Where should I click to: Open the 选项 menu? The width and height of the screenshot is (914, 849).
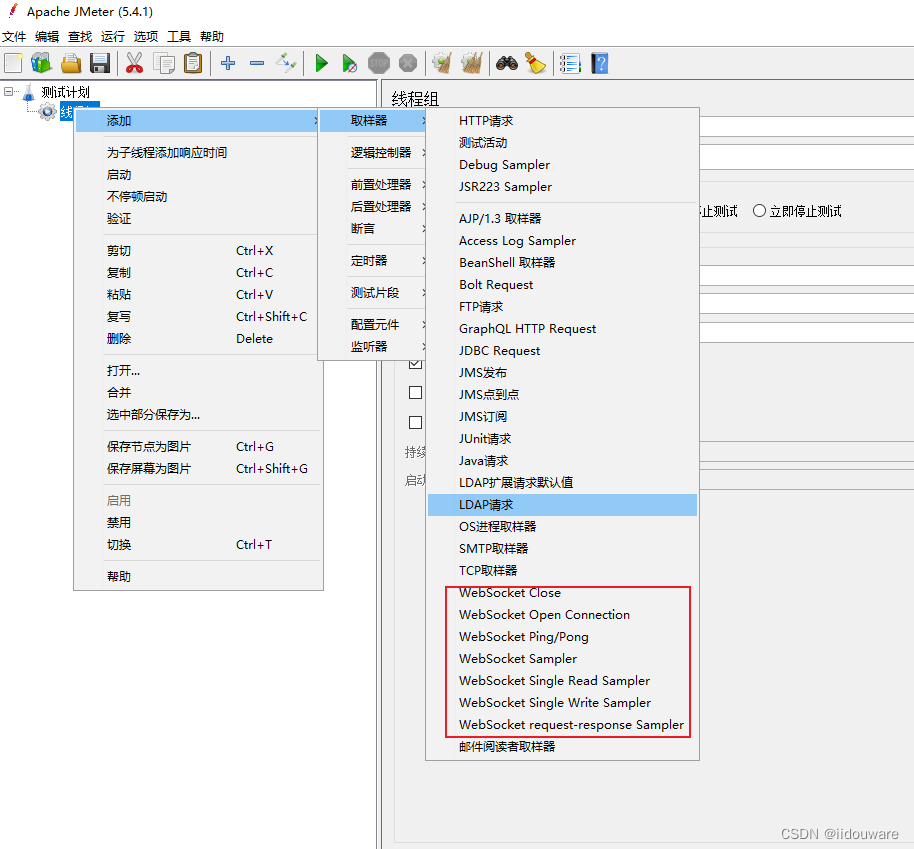(146, 37)
